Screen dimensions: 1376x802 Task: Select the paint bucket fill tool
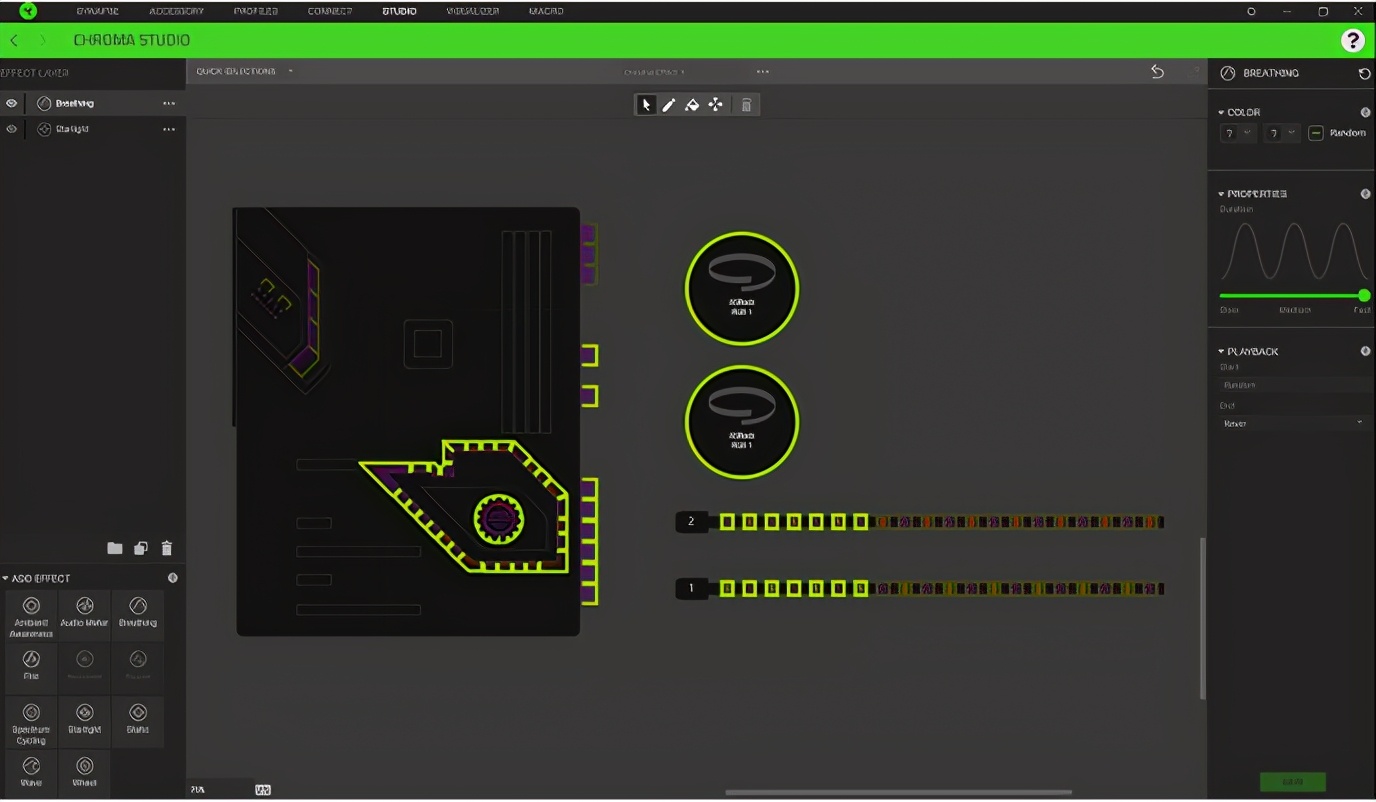pos(692,104)
